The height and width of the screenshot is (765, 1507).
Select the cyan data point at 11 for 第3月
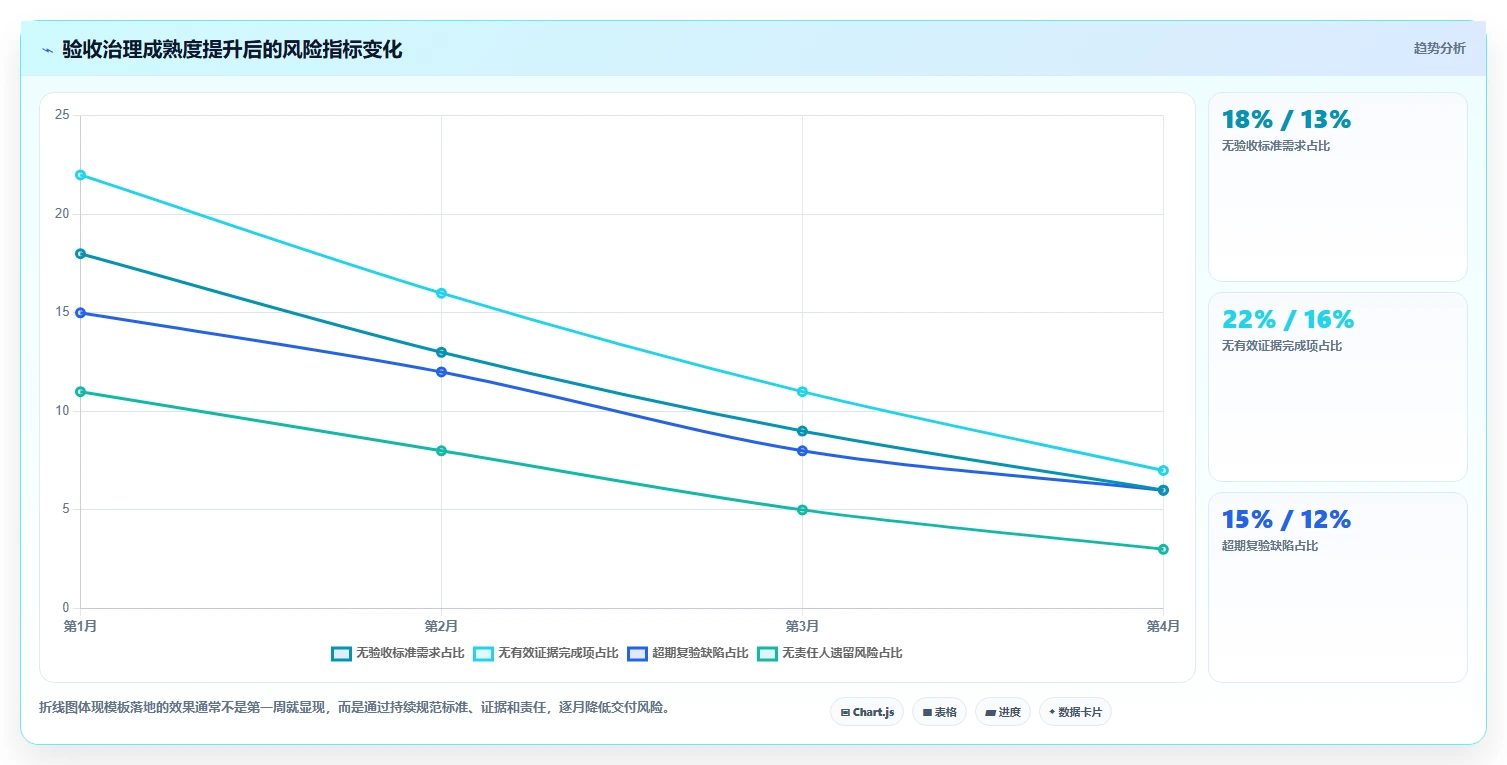pos(802,392)
